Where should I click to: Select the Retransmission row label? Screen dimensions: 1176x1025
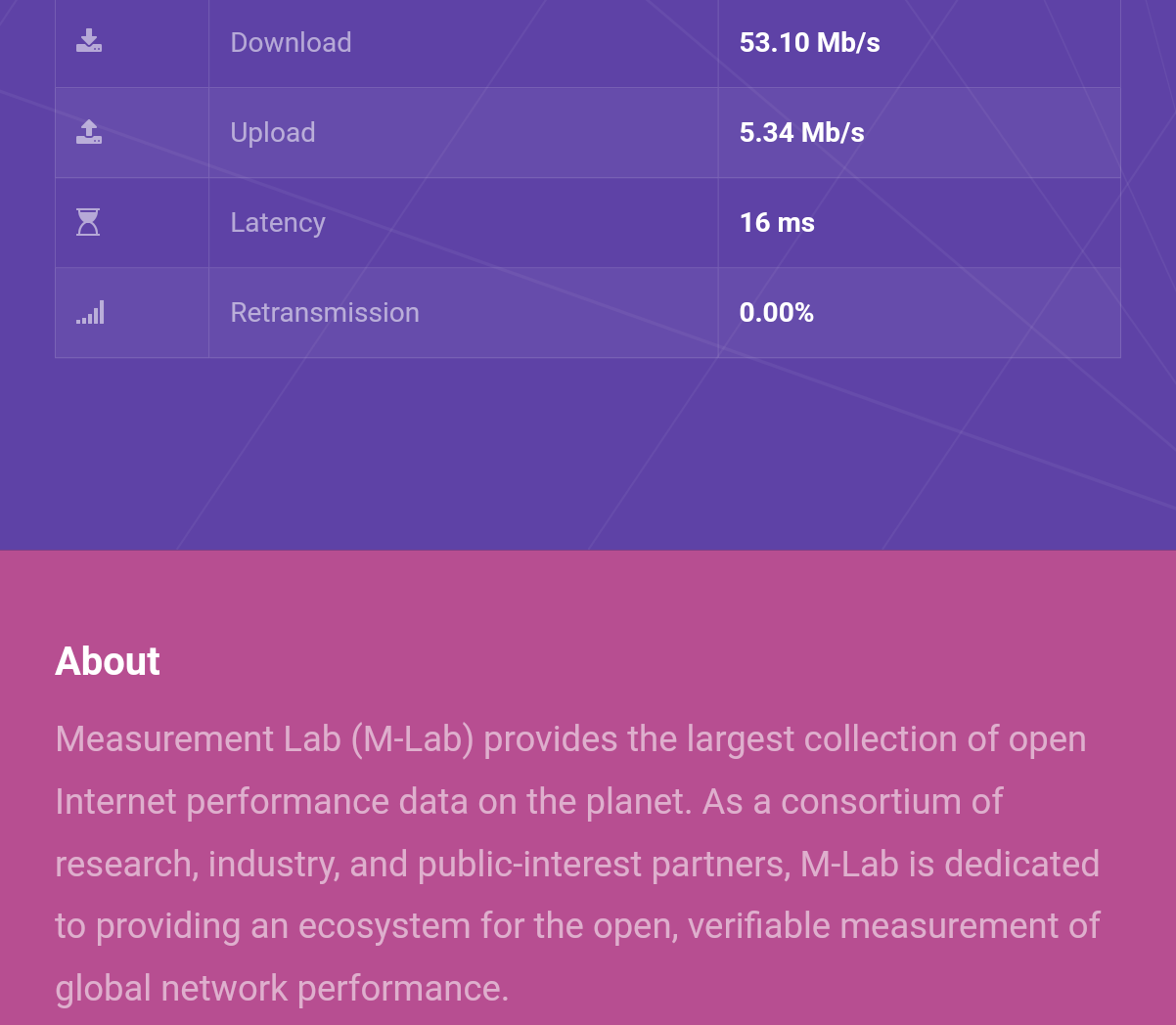pos(324,313)
